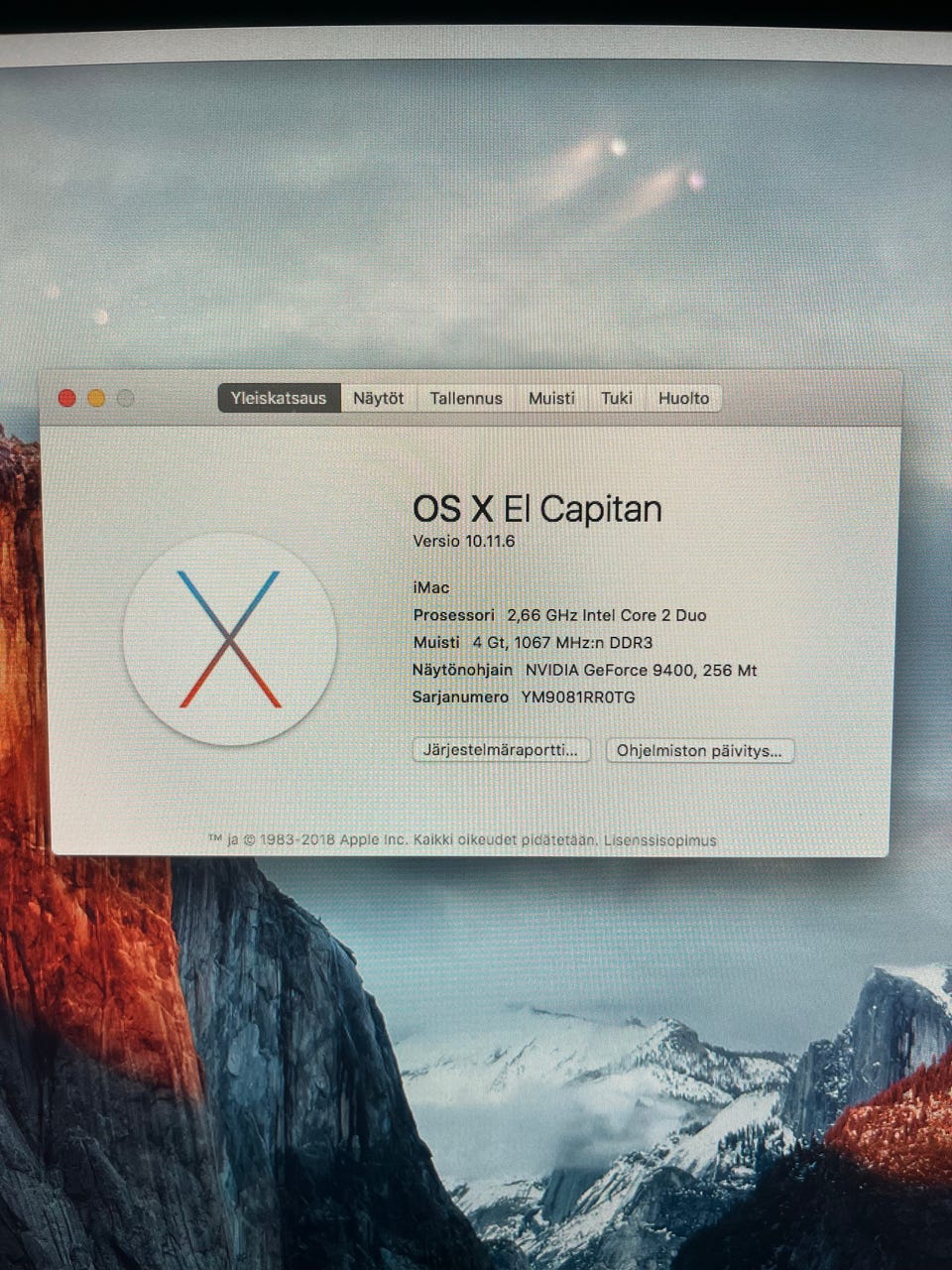Click the Näytönohjain label
This screenshot has height=1270, width=952.
coord(462,671)
